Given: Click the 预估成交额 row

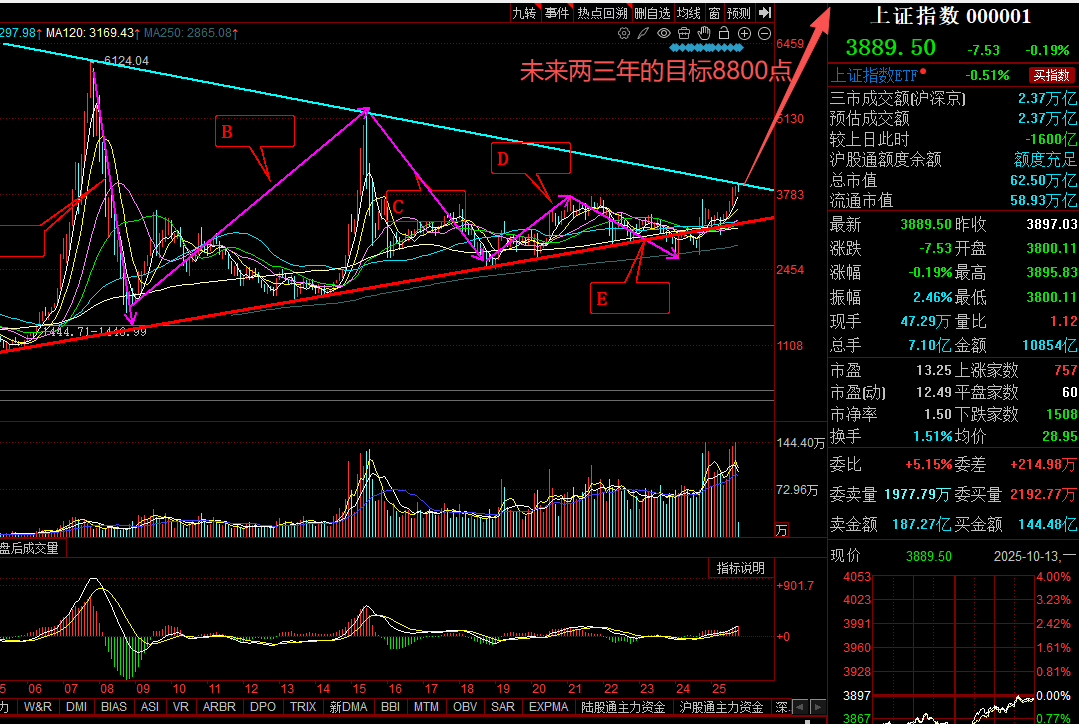Looking at the screenshot, I should click(x=953, y=118).
